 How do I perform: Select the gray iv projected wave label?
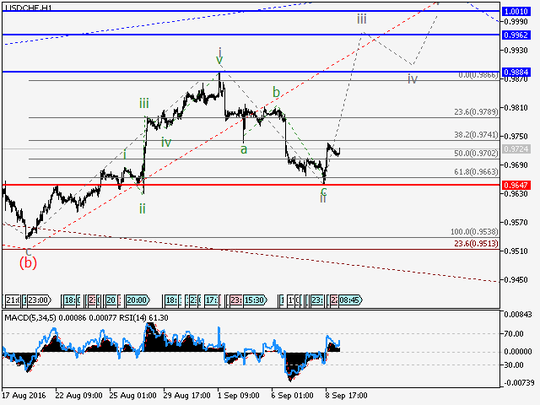[x=412, y=79]
